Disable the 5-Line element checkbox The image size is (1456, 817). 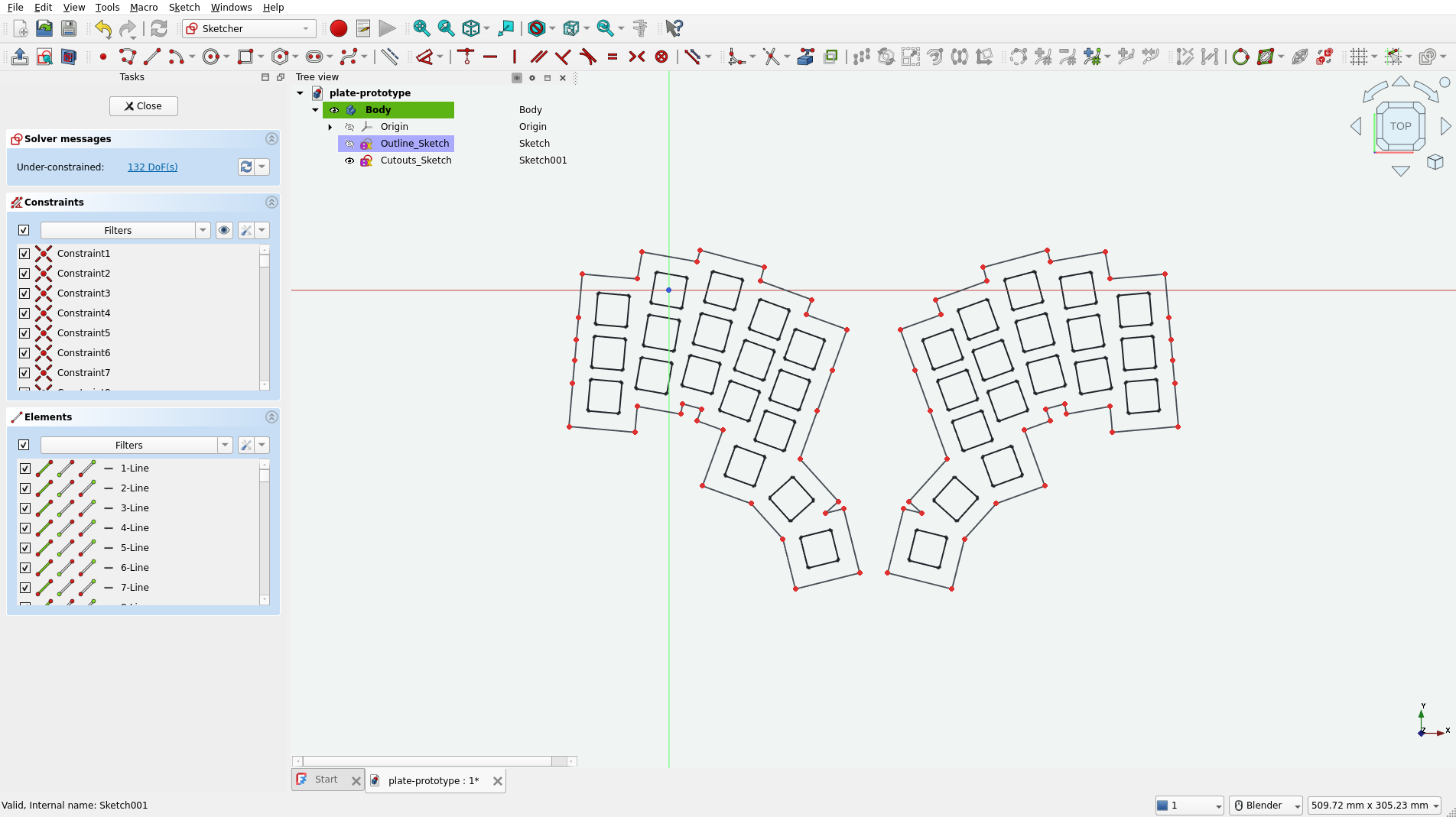point(26,548)
